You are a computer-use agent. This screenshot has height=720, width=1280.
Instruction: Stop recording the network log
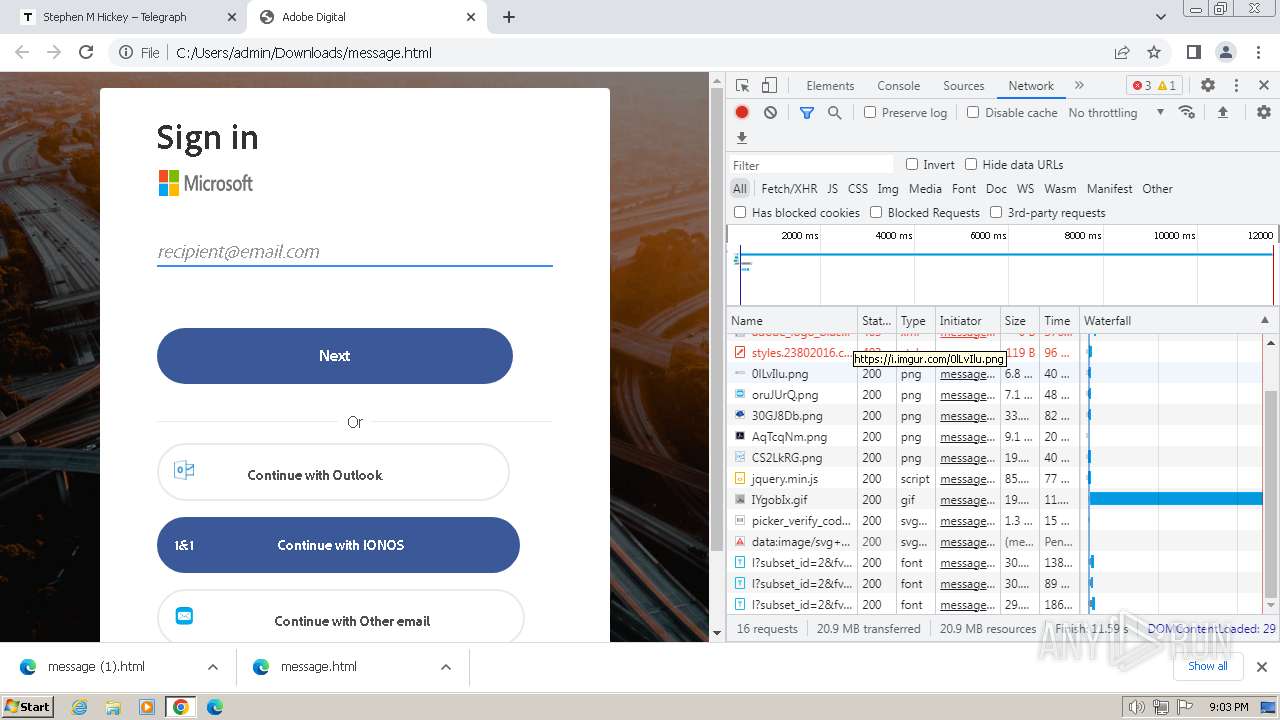point(742,113)
